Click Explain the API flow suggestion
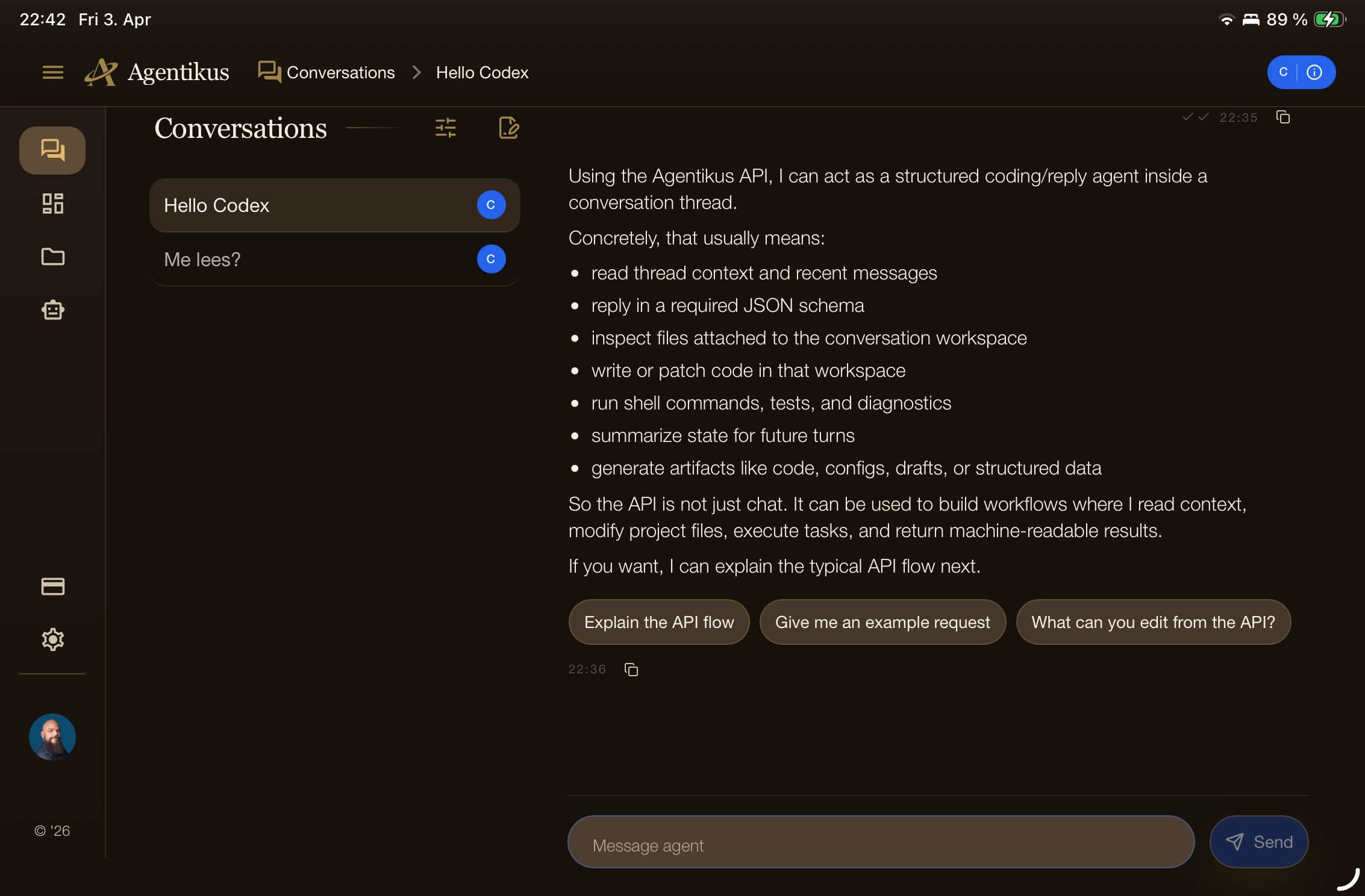The width and height of the screenshot is (1365, 896). pyautogui.click(x=659, y=622)
